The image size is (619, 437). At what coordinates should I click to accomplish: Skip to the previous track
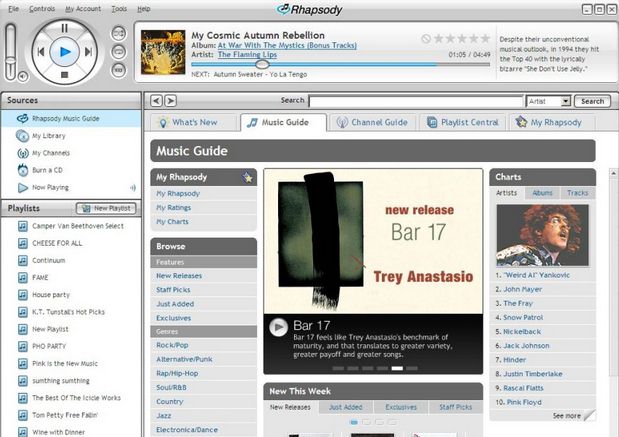click(41, 52)
